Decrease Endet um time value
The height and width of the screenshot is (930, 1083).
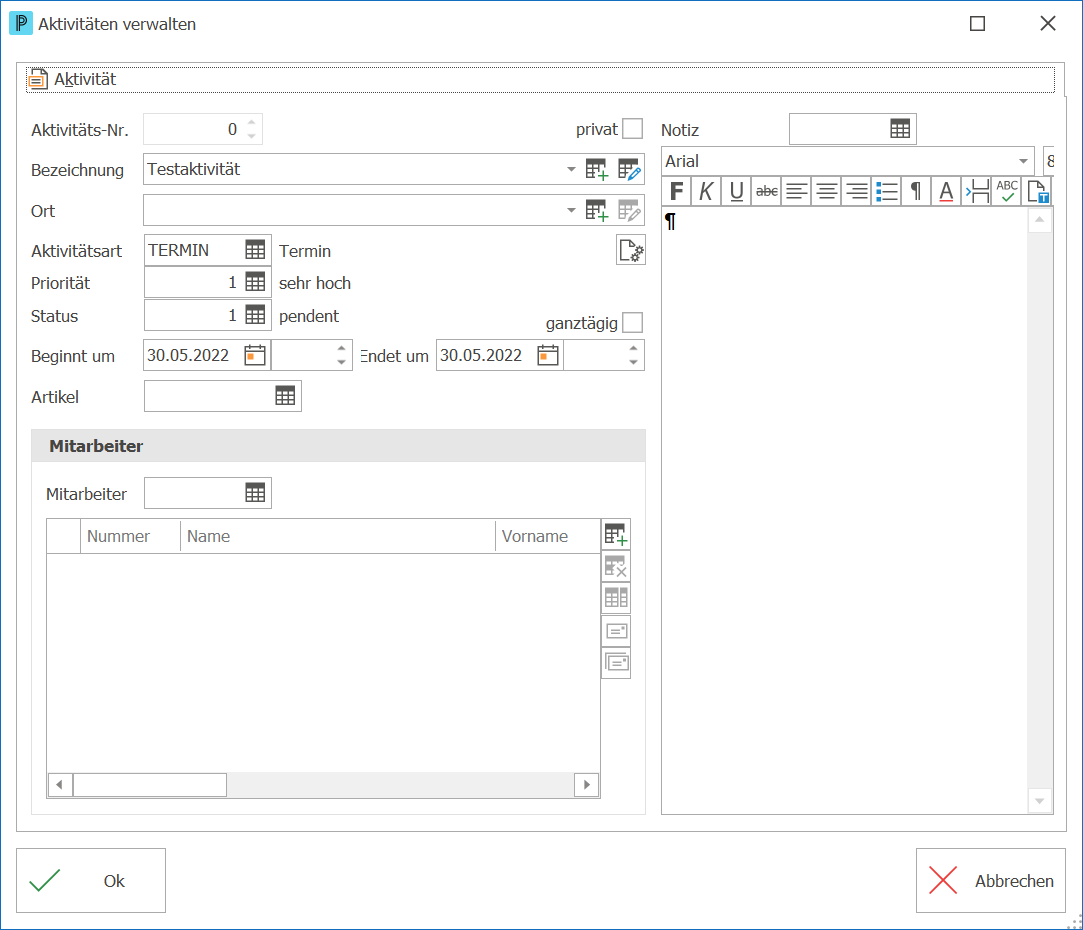click(x=633, y=362)
